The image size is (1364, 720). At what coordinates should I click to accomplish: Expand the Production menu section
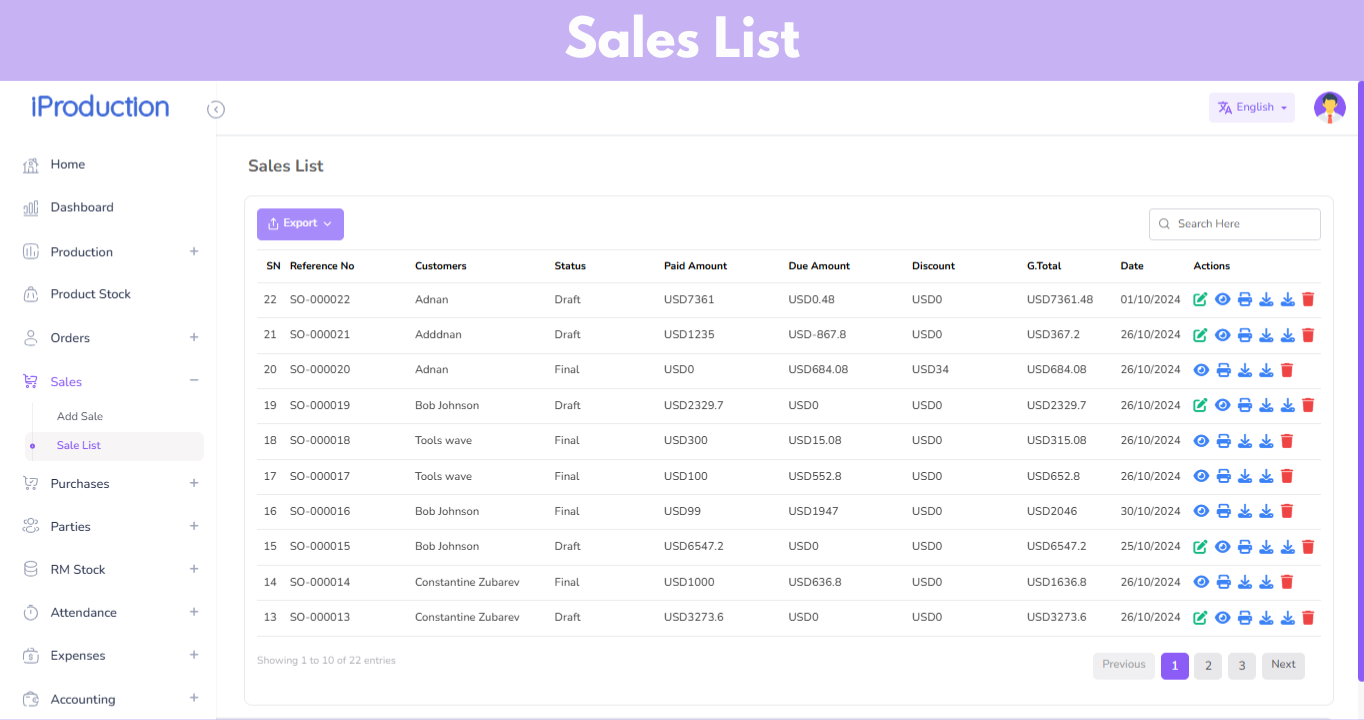pyautogui.click(x=194, y=252)
